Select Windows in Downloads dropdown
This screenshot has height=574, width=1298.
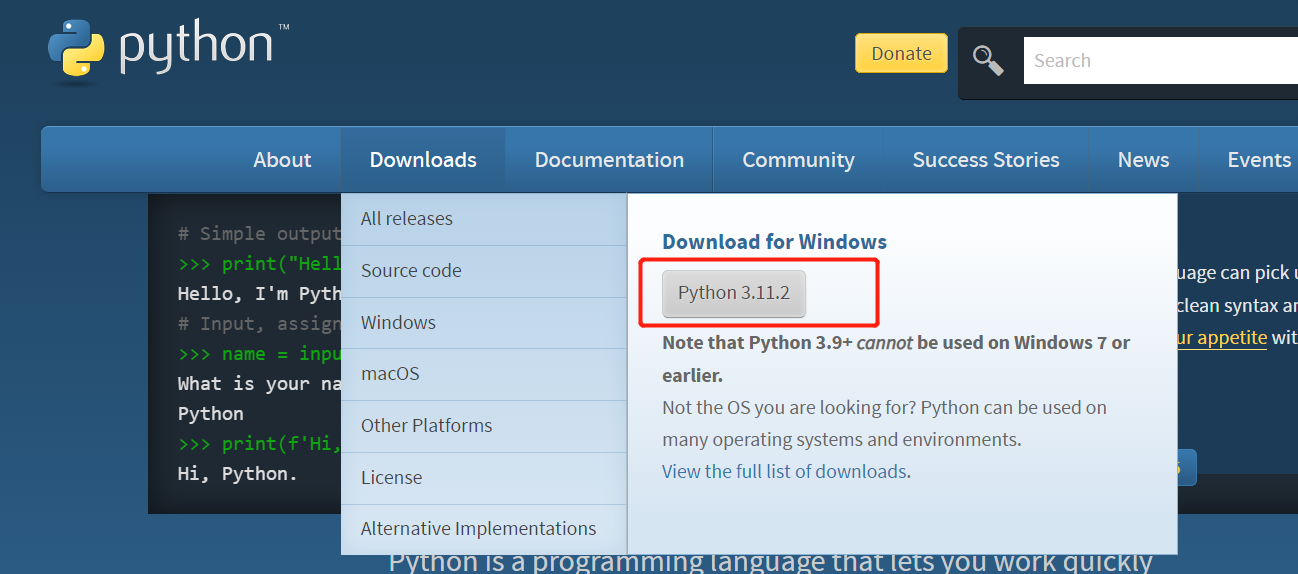pyautogui.click(x=484, y=323)
